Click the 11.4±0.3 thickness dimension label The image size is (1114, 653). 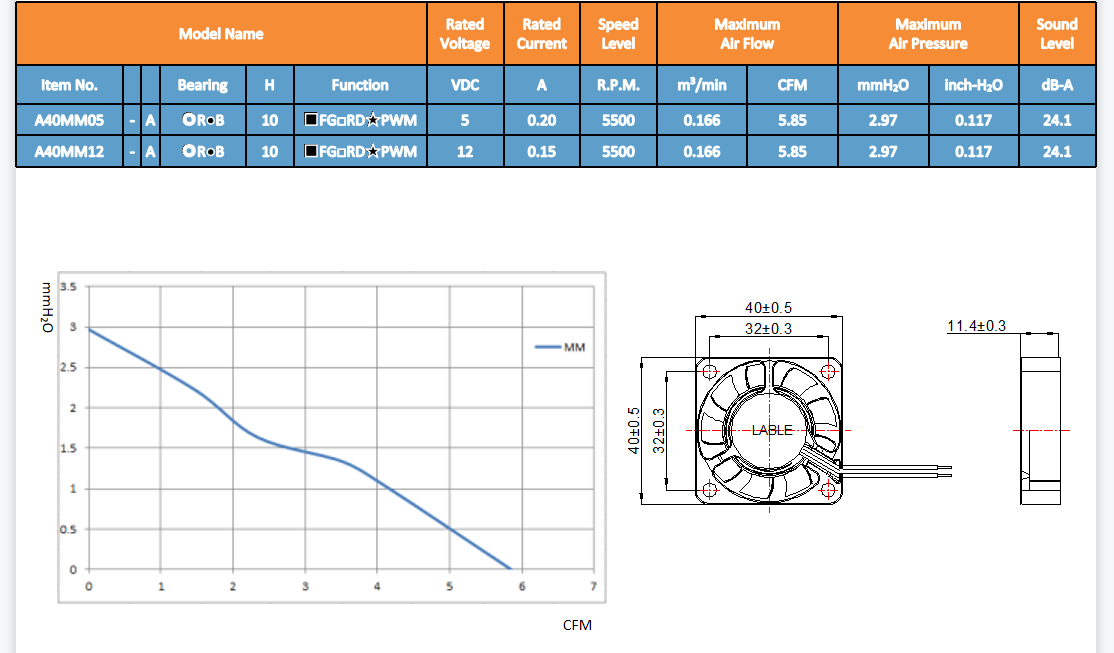pos(976,326)
